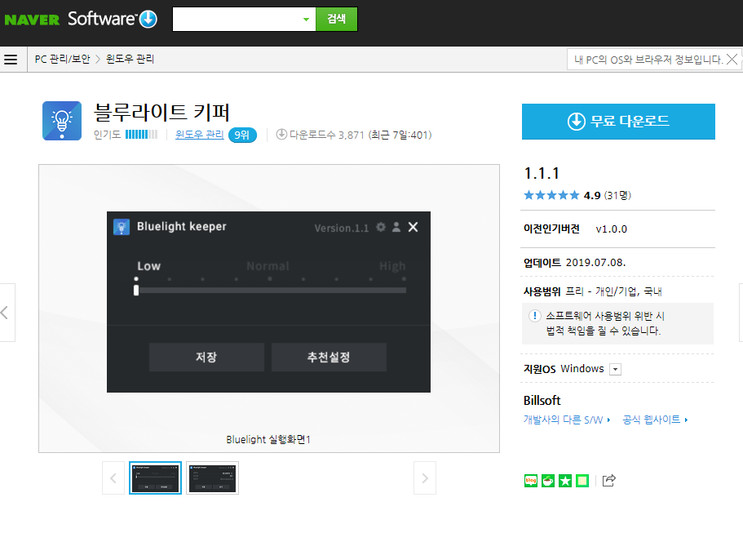Click the green 검색 search button
This screenshot has width=743, height=533.
click(x=336, y=19)
